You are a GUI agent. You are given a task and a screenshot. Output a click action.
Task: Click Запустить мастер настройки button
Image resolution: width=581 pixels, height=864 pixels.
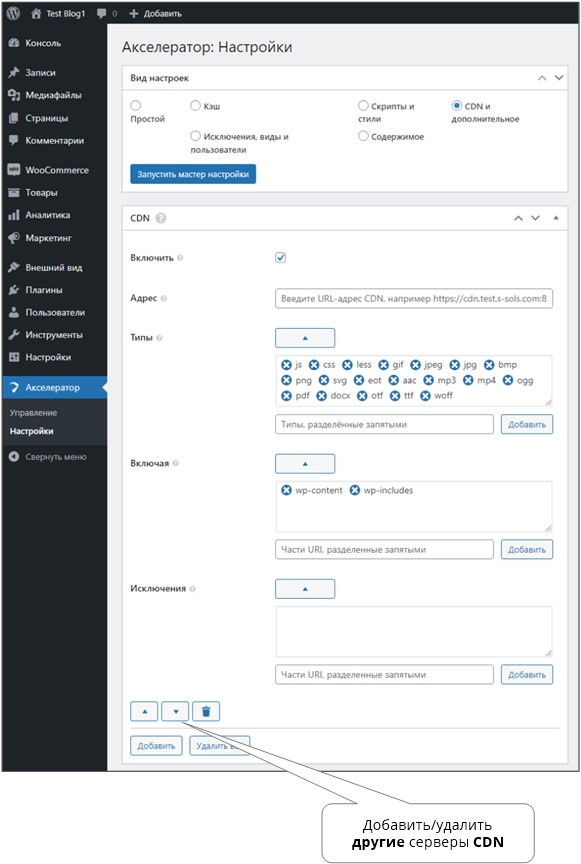[x=193, y=174]
